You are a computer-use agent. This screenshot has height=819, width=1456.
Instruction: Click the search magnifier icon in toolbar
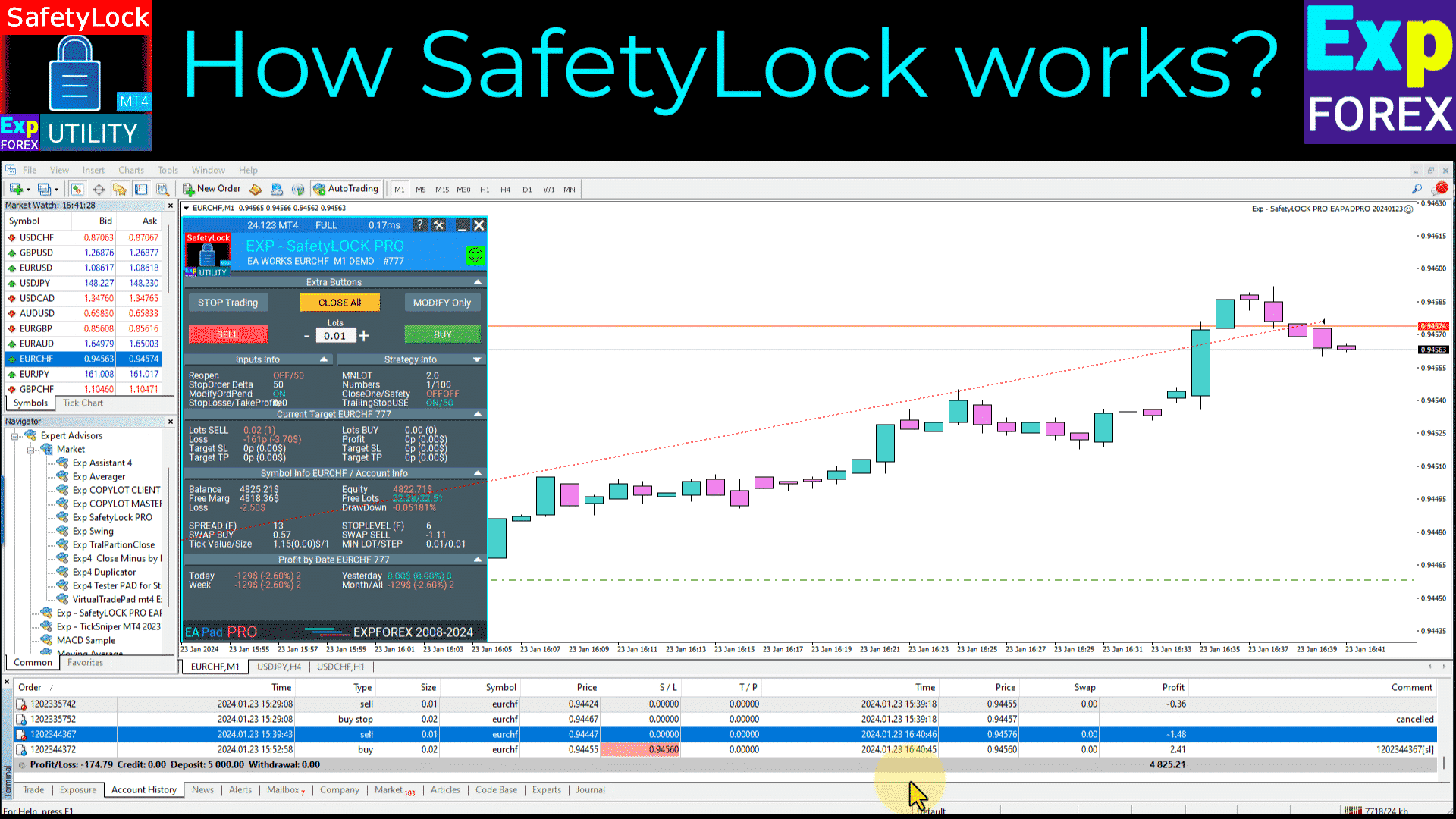pos(1417,189)
